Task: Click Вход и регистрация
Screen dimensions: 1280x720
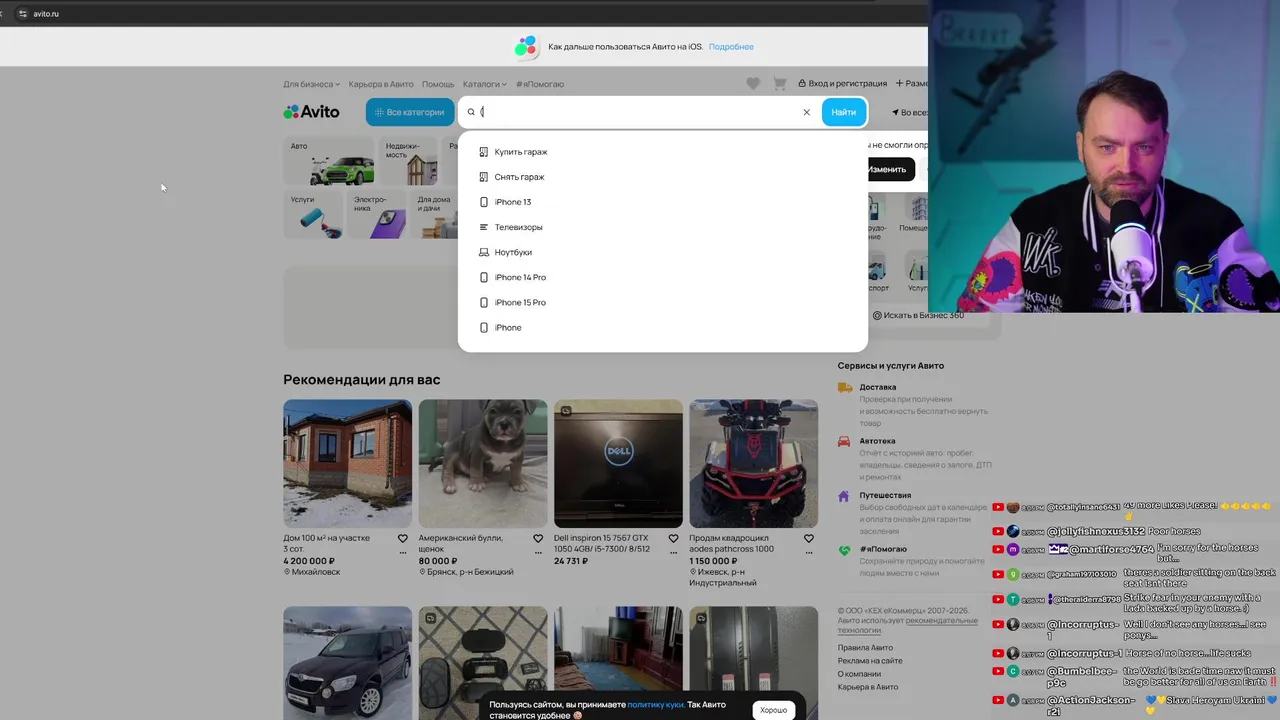Action: (x=841, y=84)
